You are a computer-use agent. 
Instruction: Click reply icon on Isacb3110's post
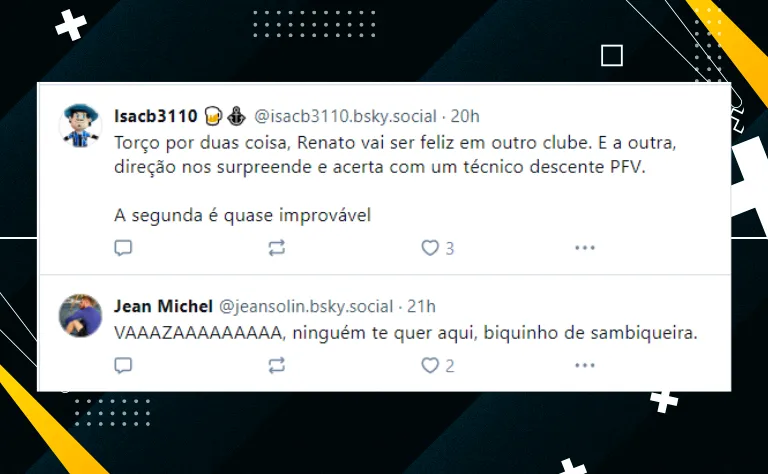click(123, 248)
